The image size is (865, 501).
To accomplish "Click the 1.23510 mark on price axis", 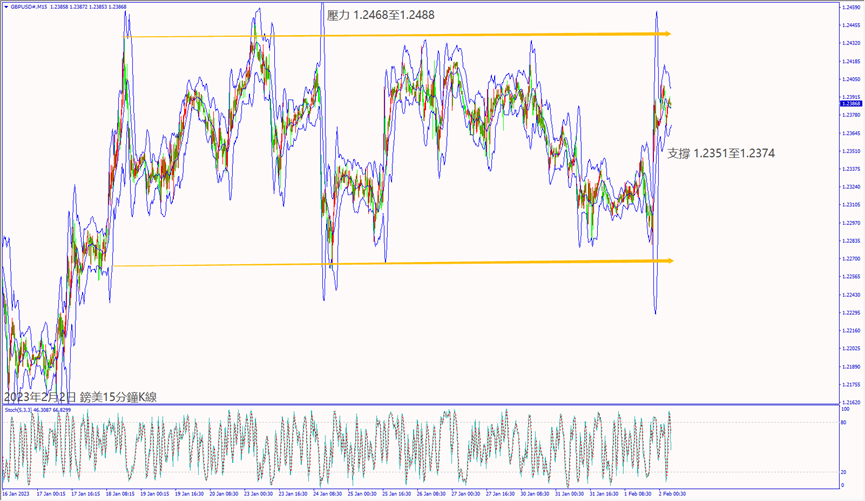I will 850,151.
